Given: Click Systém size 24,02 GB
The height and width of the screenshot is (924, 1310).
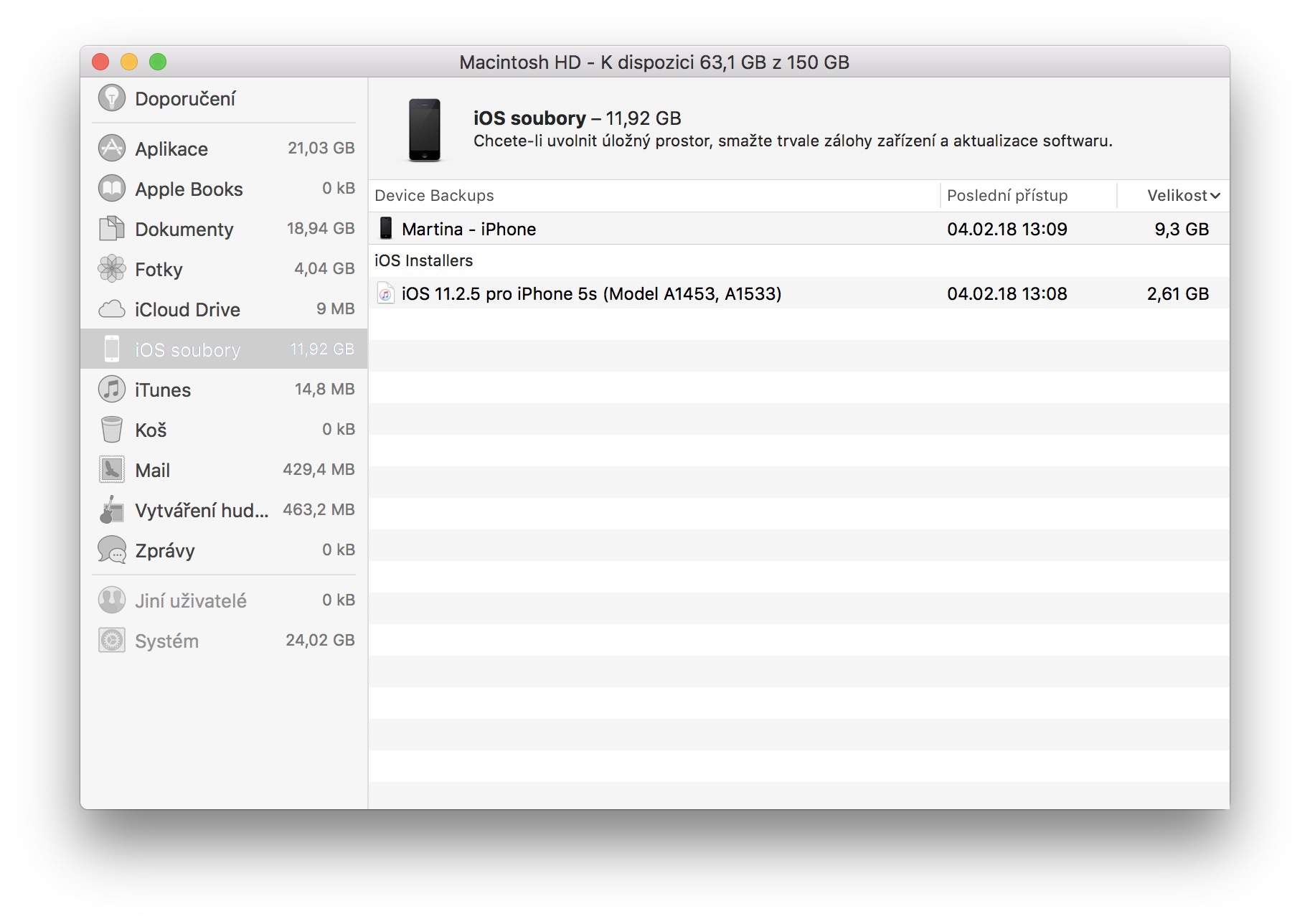Looking at the screenshot, I should [x=320, y=640].
